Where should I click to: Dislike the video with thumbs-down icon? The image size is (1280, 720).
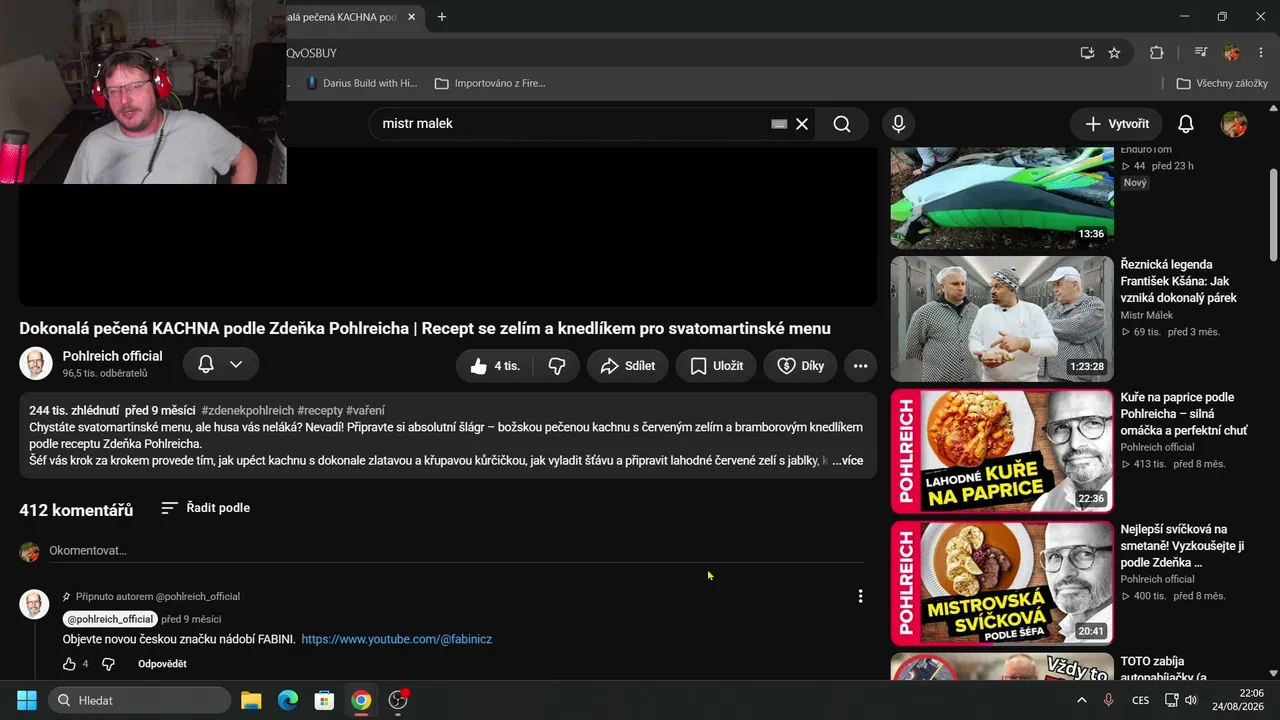pyautogui.click(x=557, y=366)
